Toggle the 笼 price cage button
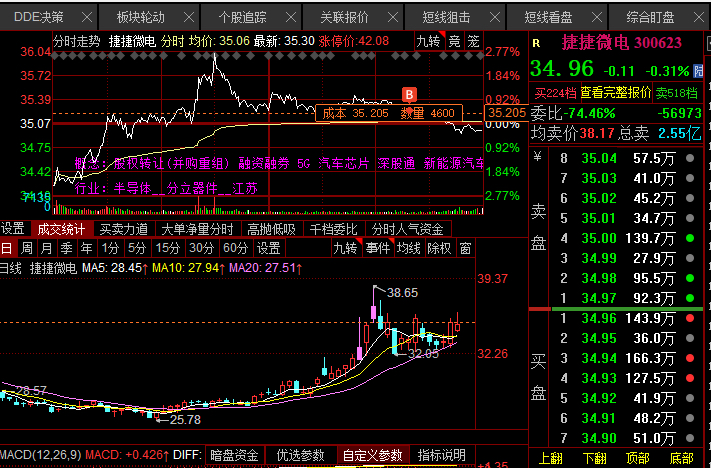This screenshot has width=711, height=468. pyautogui.click(x=473, y=41)
